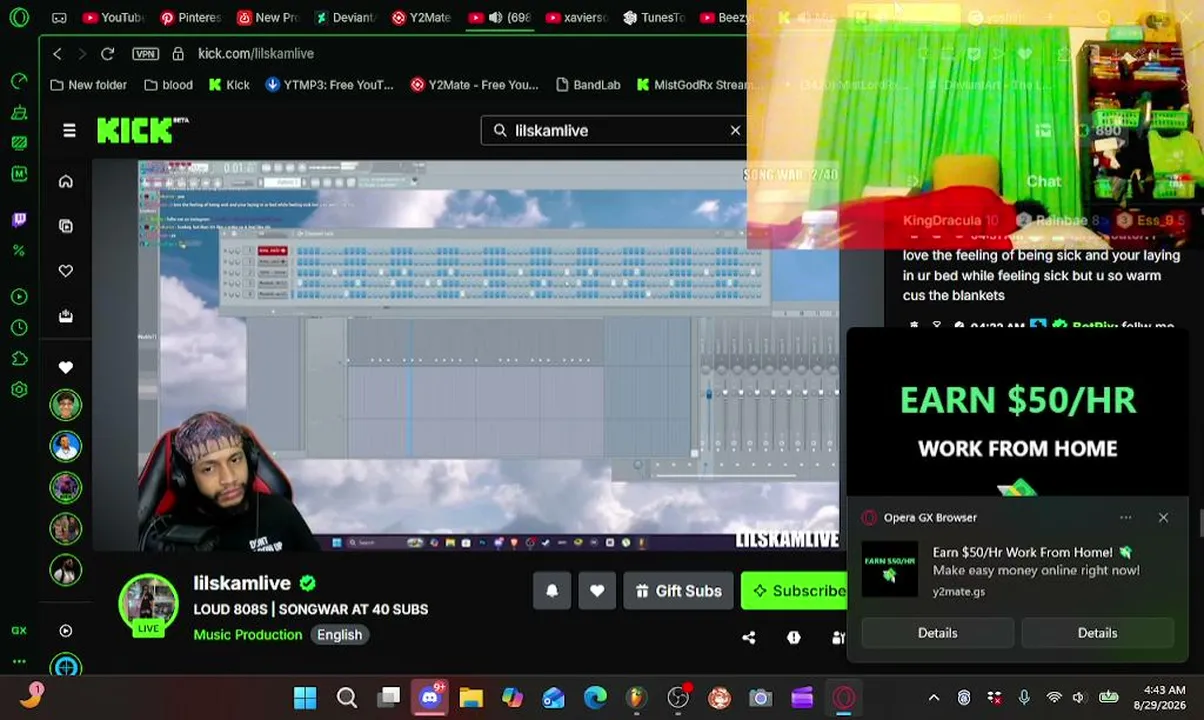This screenshot has height=720, width=1204.
Task: Open Kick browse icon below home
Action: [x=66, y=226]
